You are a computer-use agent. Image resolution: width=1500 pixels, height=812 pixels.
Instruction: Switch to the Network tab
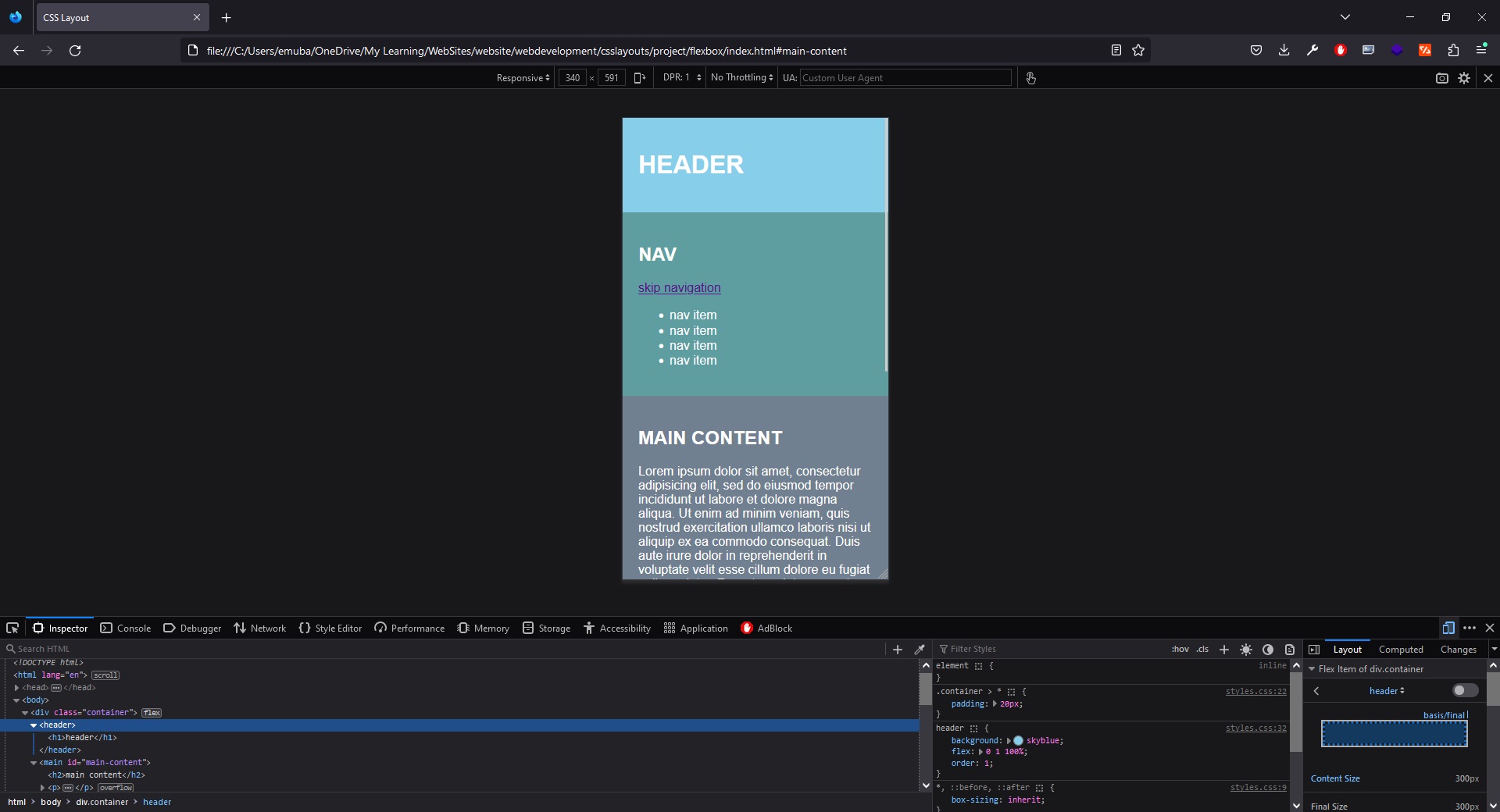[260, 628]
